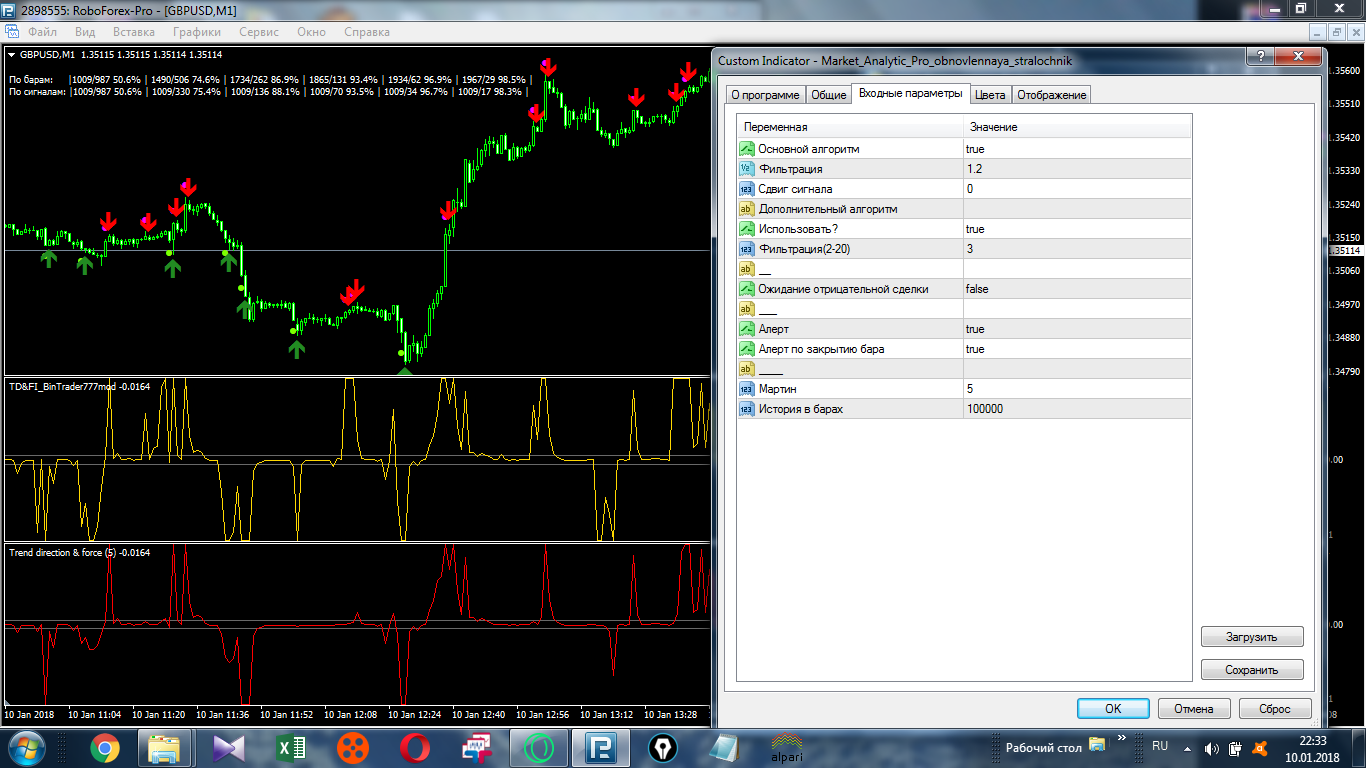Open Google Chrome from the taskbar
Viewport: 1366px width, 768px height.
pos(104,747)
